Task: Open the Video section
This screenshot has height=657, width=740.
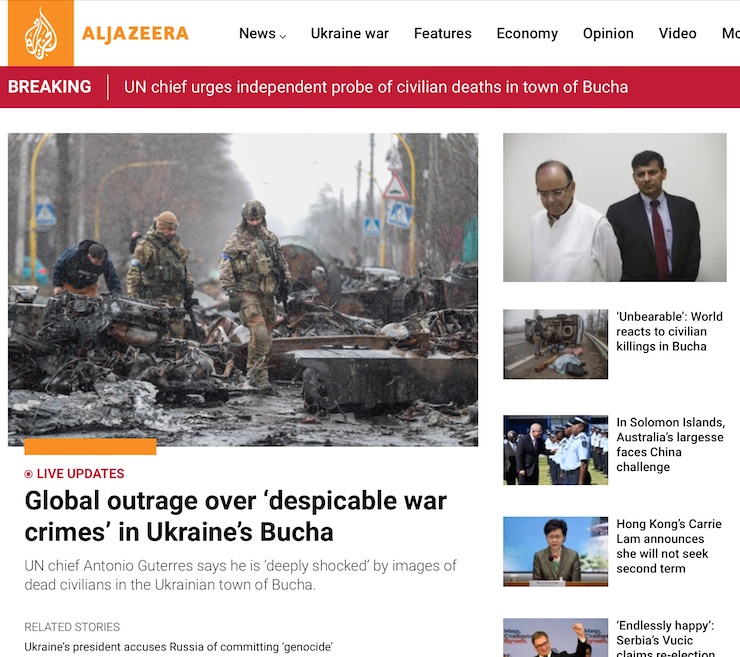Action: click(x=678, y=34)
